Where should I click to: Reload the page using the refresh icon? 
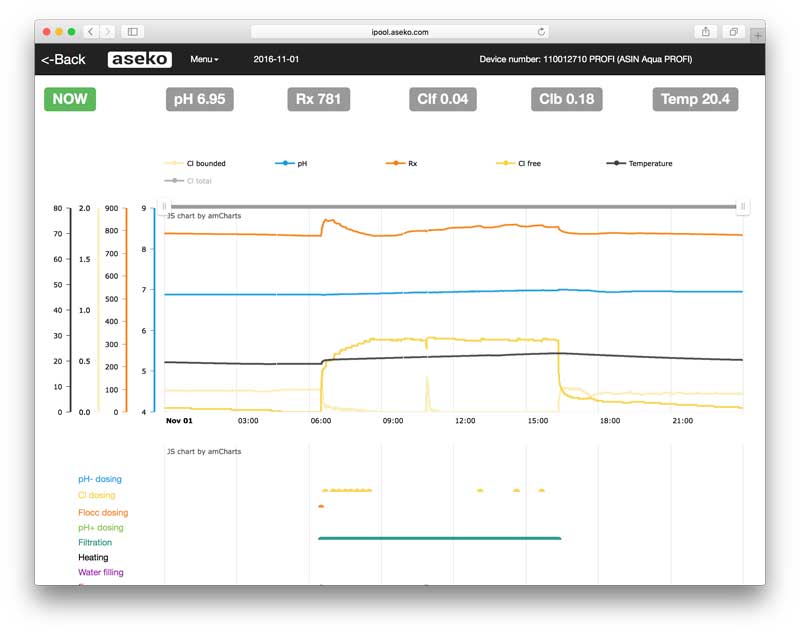541,31
